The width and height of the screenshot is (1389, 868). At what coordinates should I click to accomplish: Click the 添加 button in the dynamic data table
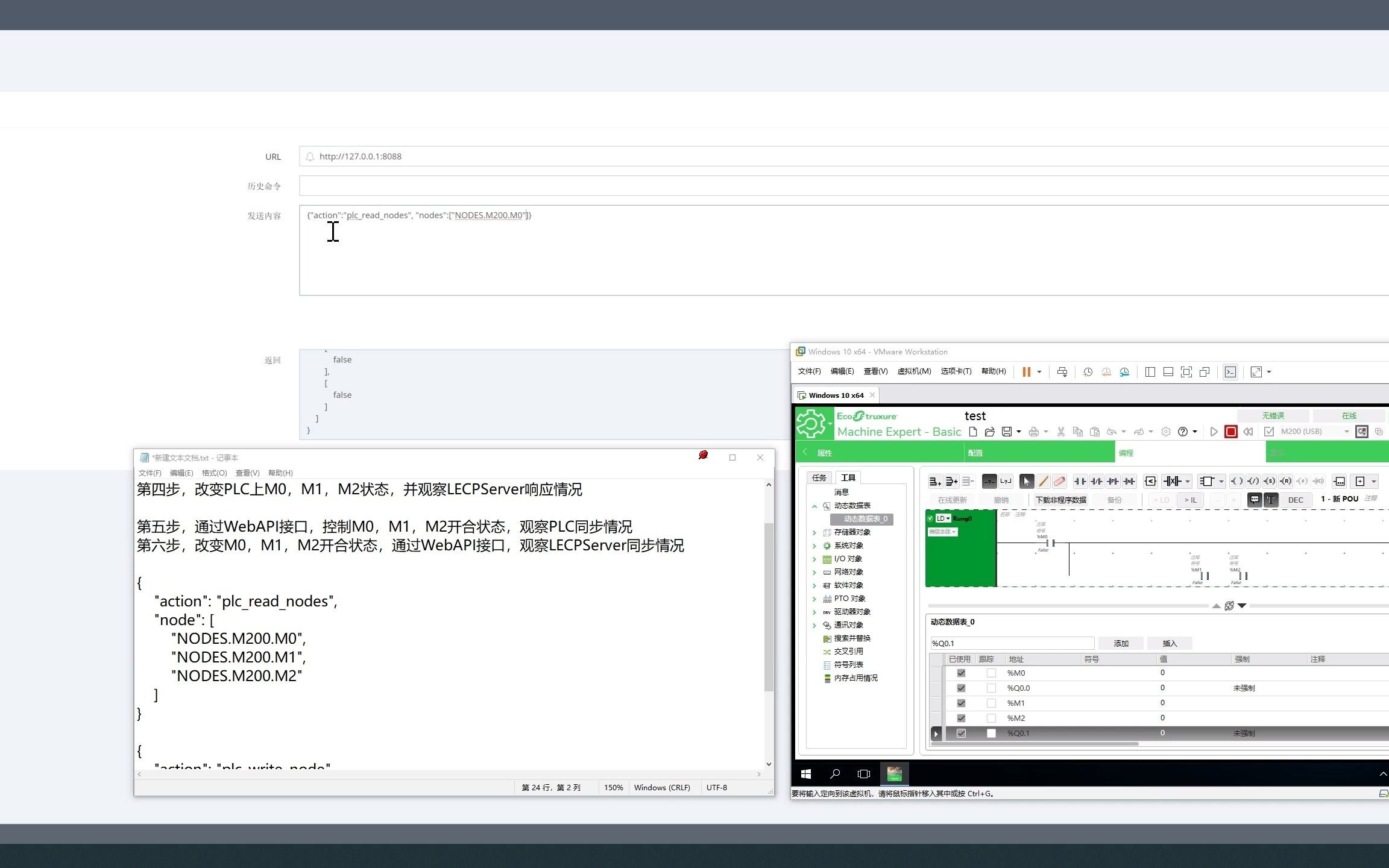1121,643
